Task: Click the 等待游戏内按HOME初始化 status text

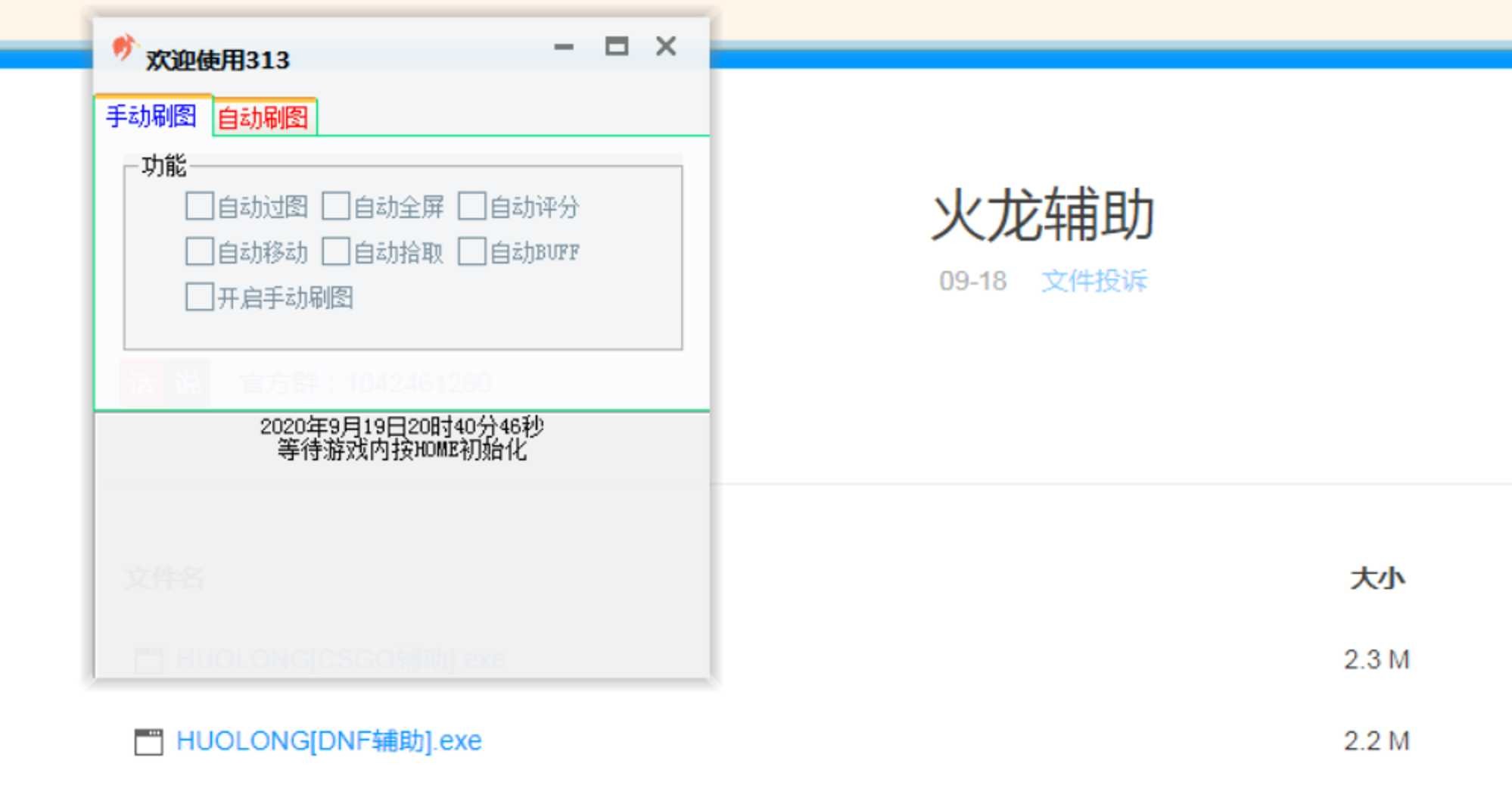Action: [402, 450]
